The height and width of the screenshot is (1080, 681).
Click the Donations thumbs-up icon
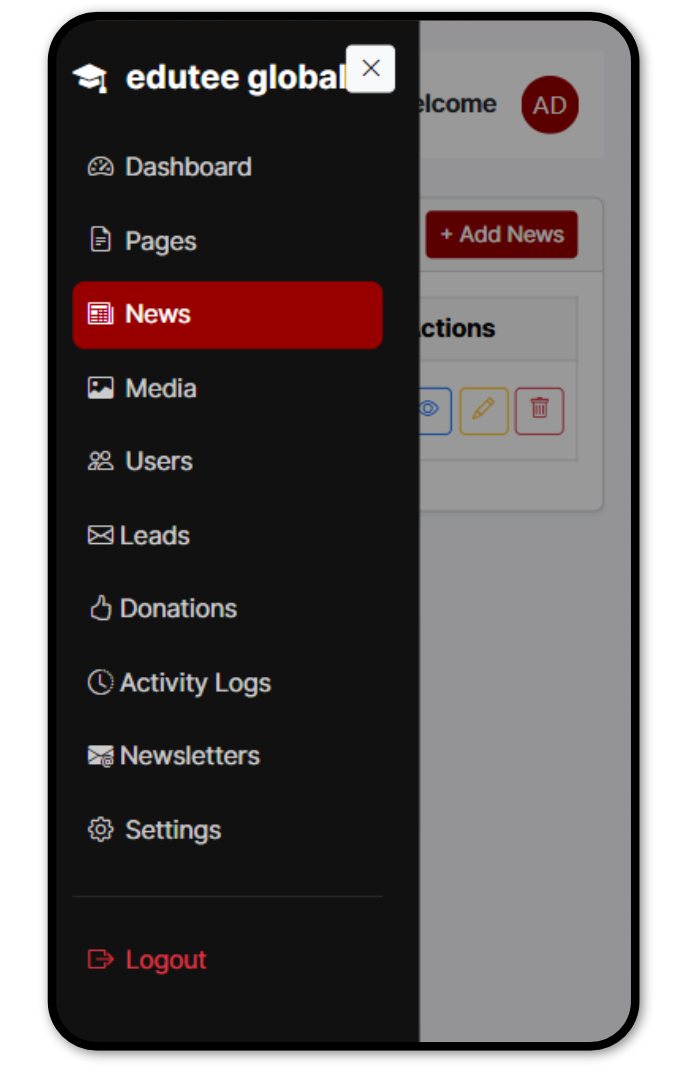[100, 608]
